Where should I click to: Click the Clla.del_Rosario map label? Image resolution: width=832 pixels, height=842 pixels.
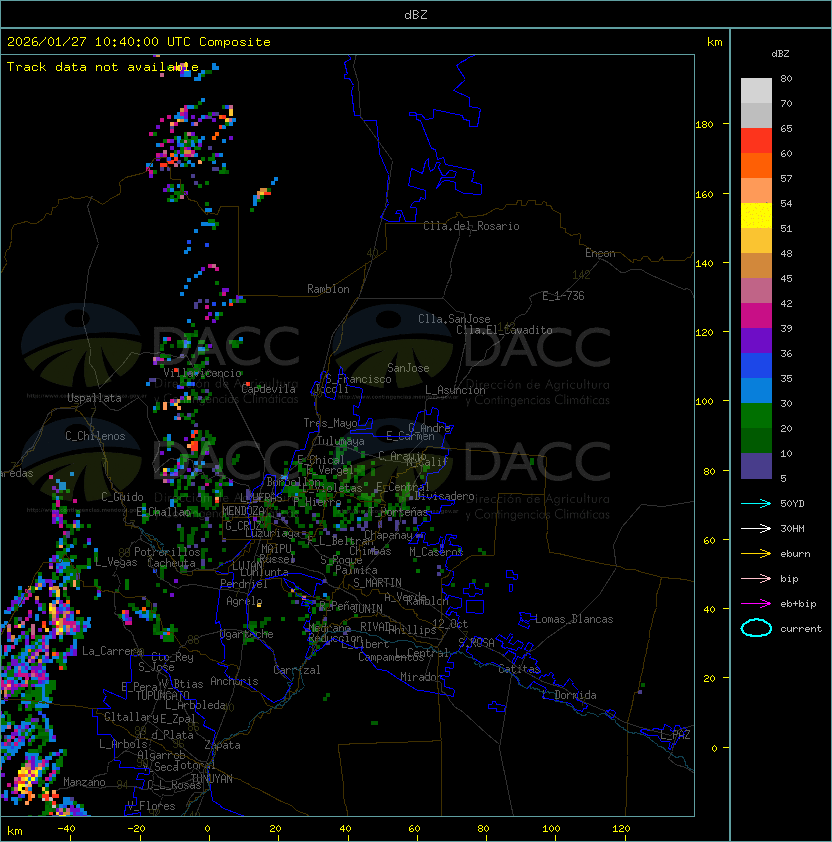pos(471,226)
